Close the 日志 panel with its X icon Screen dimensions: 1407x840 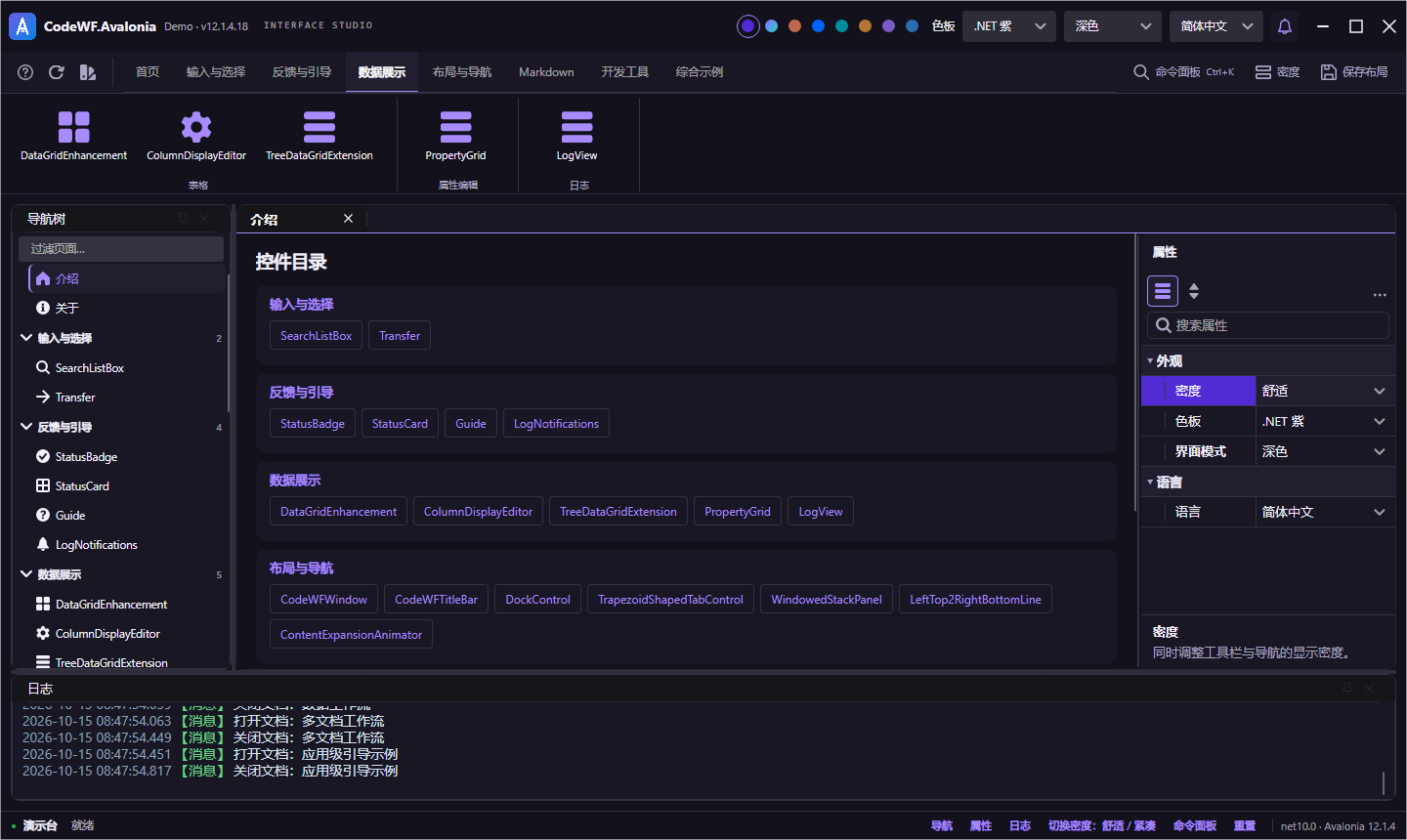click(1369, 689)
